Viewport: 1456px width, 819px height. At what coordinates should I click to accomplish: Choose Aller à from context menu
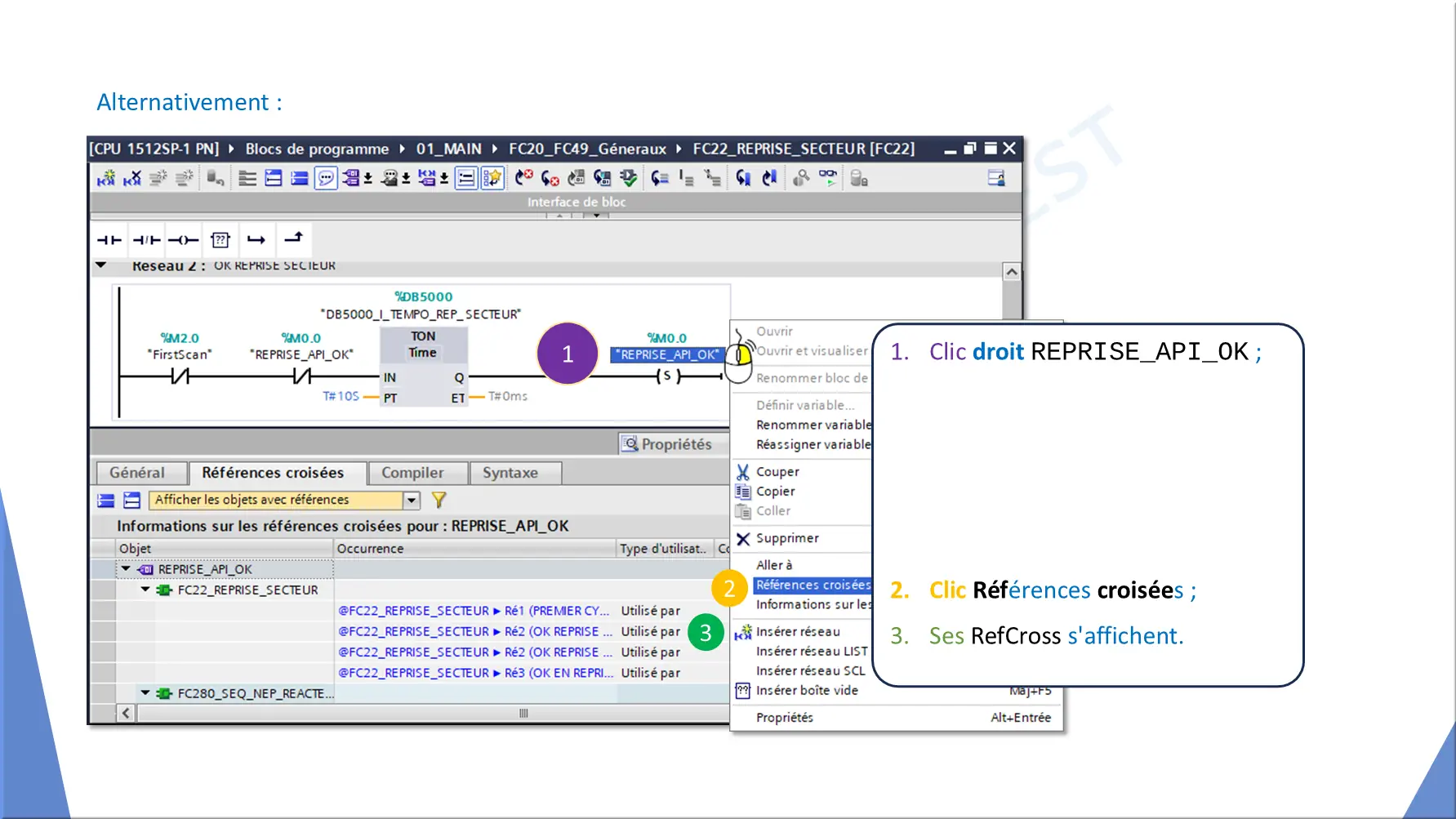774,565
